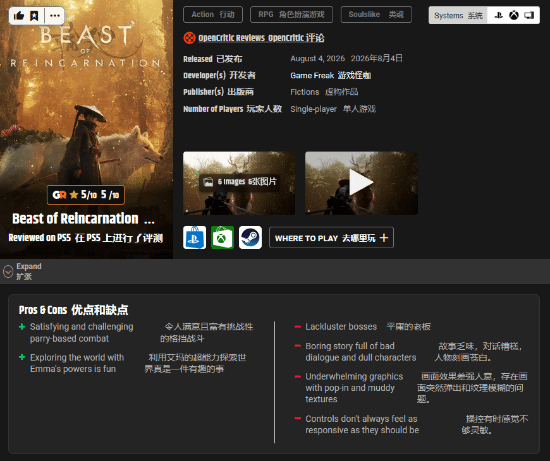Open the Xbox Store shopping bag icon
The width and height of the screenshot is (550, 461).
pyautogui.click(x=222, y=238)
